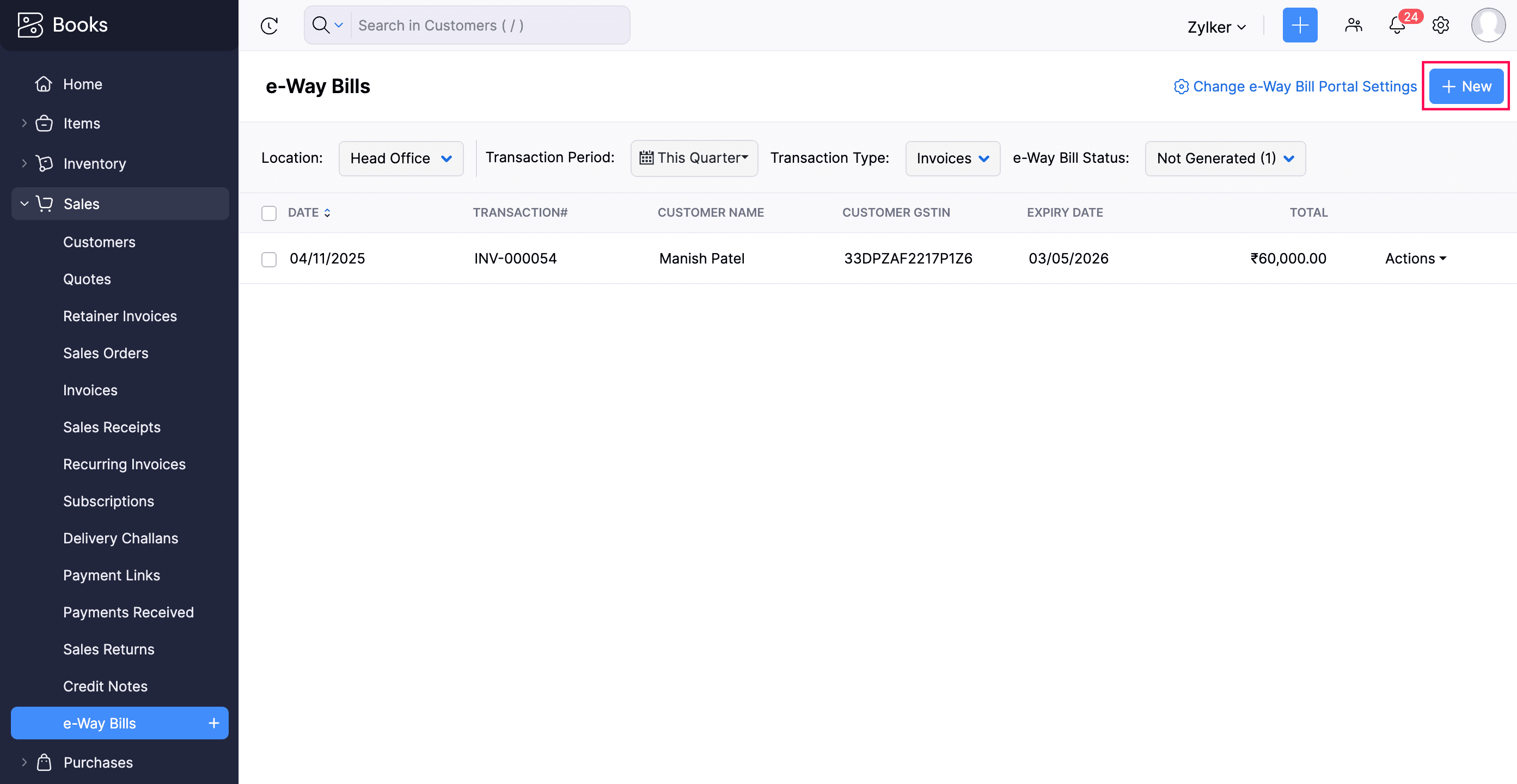1517x784 pixels.
Task: Open the Location Head Office dropdown
Action: (x=400, y=158)
